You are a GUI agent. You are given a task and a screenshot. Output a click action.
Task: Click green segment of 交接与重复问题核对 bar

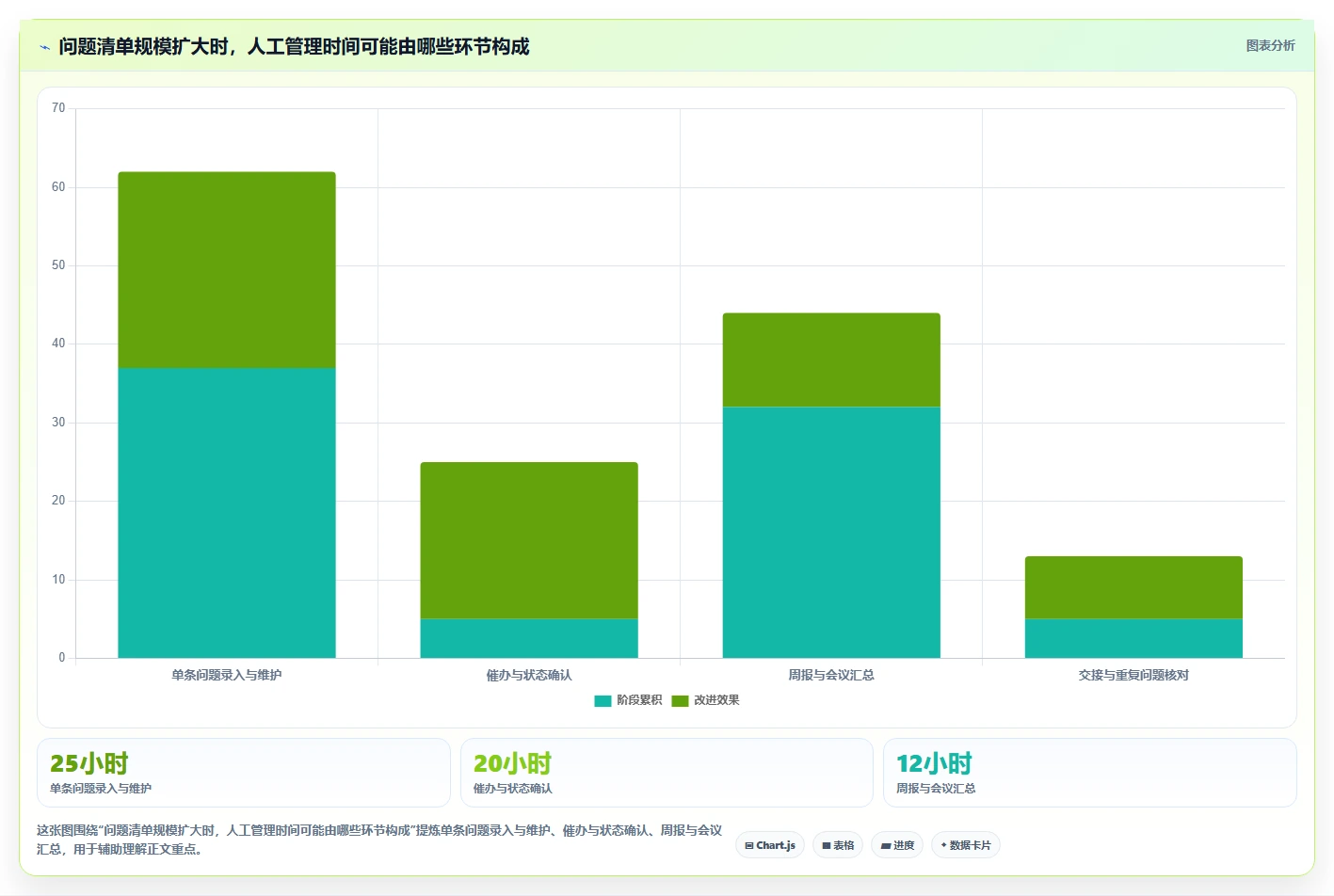pos(1133,587)
